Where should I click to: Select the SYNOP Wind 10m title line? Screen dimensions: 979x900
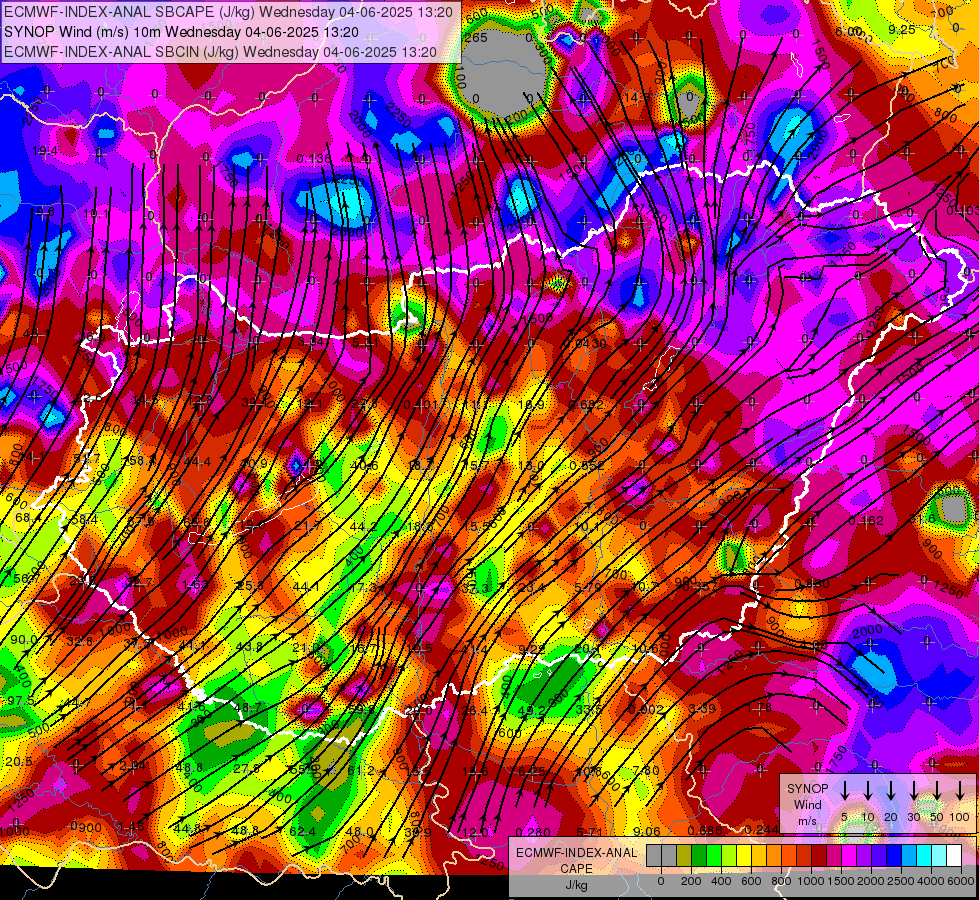point(181,32)
